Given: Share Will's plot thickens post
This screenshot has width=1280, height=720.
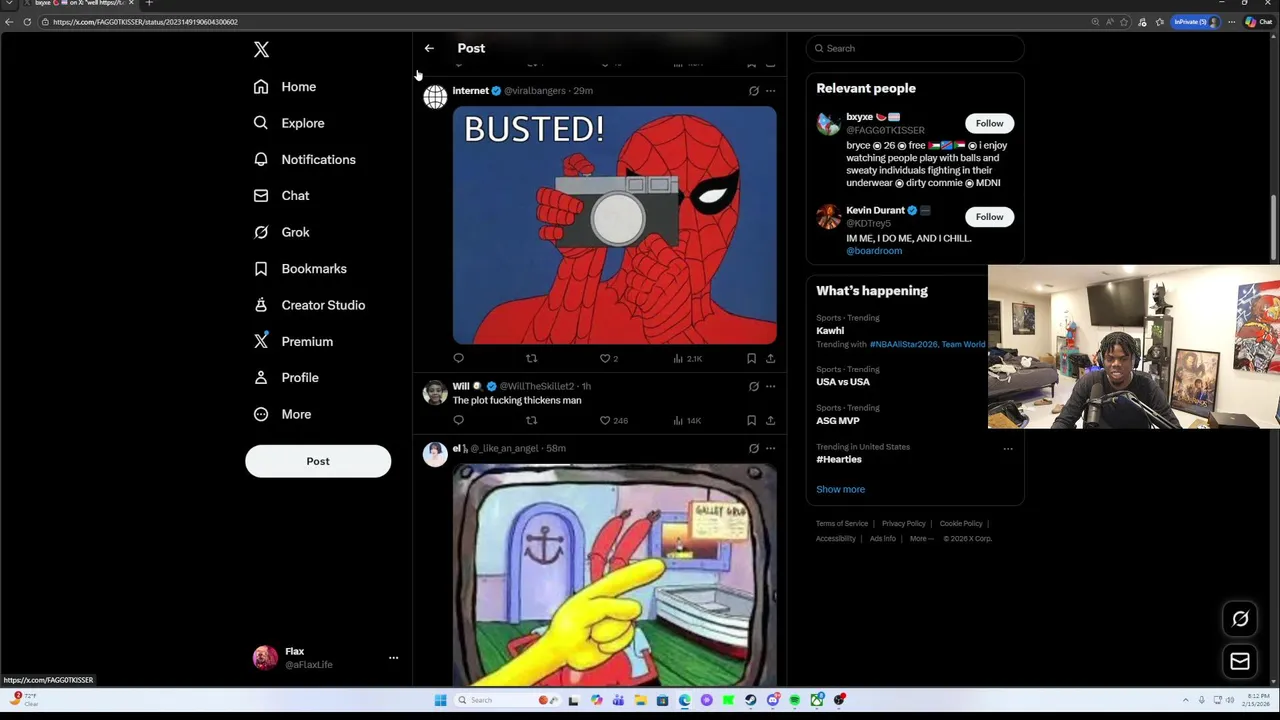Looking at the screenshot, I should [x=770, y=421].
